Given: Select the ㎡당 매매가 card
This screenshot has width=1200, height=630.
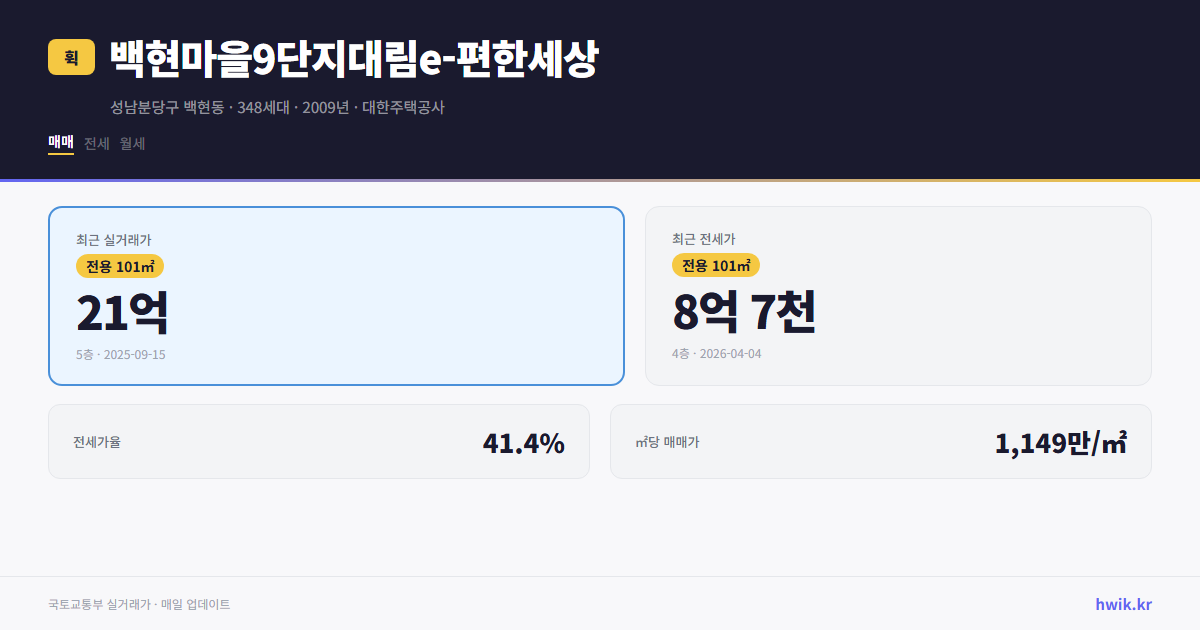Looking at the screenshot, I should click(x=880, y=441).
